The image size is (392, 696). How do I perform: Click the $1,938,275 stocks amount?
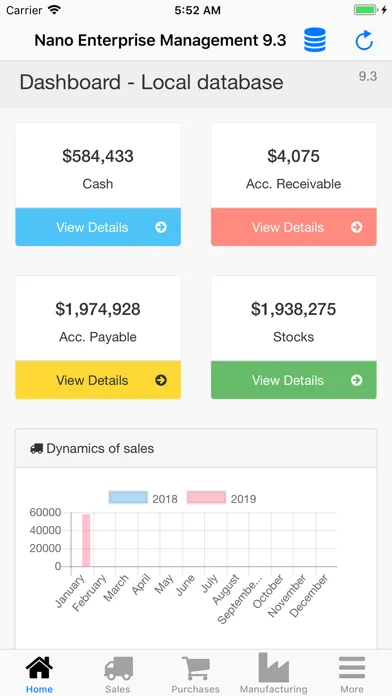[x=293, y=309]
